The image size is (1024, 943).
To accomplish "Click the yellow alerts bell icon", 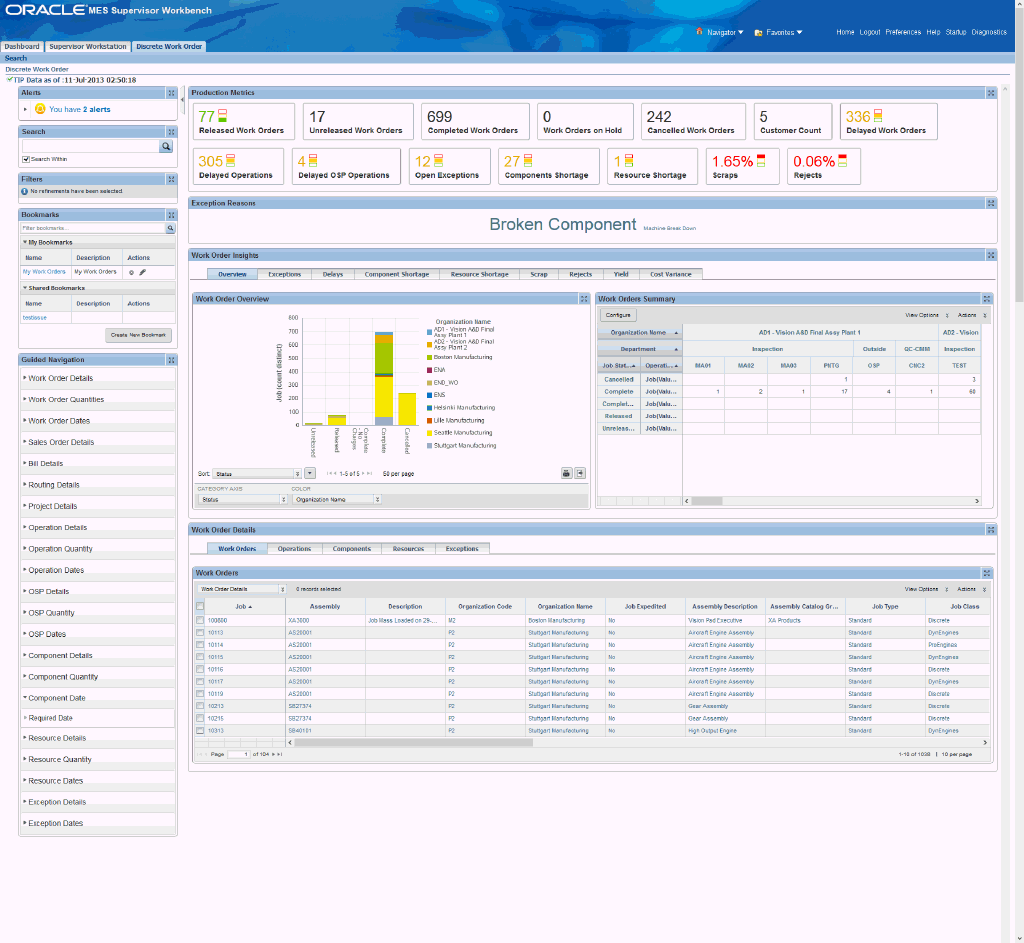I will click(40, 109).
